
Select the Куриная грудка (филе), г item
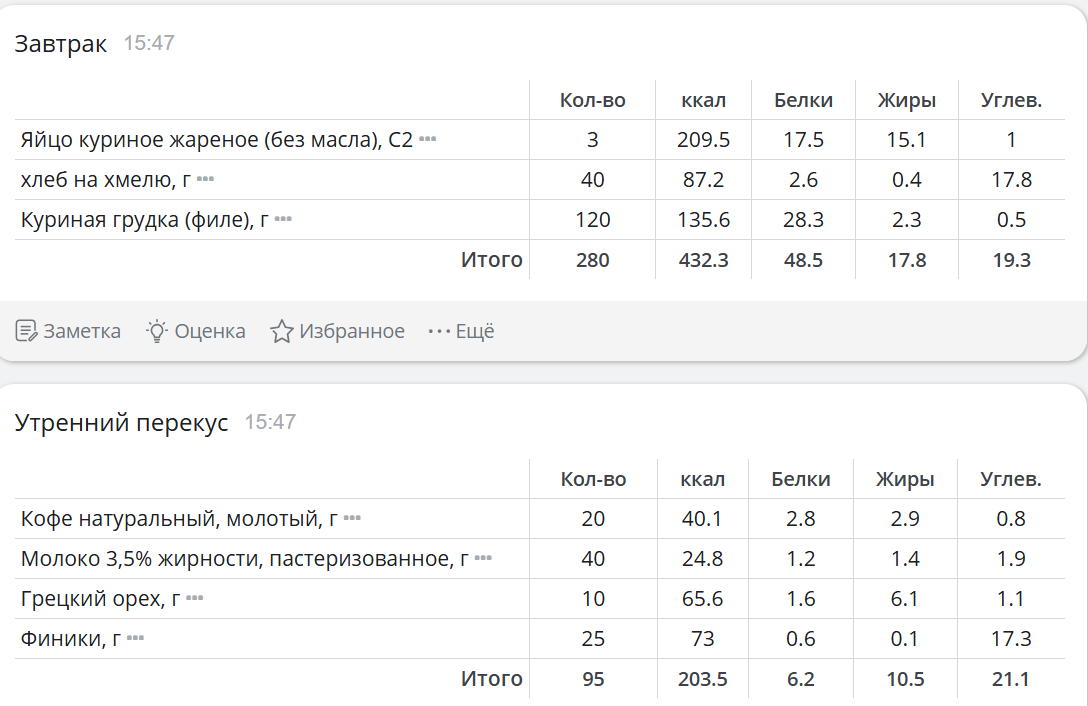coord(144,220)
